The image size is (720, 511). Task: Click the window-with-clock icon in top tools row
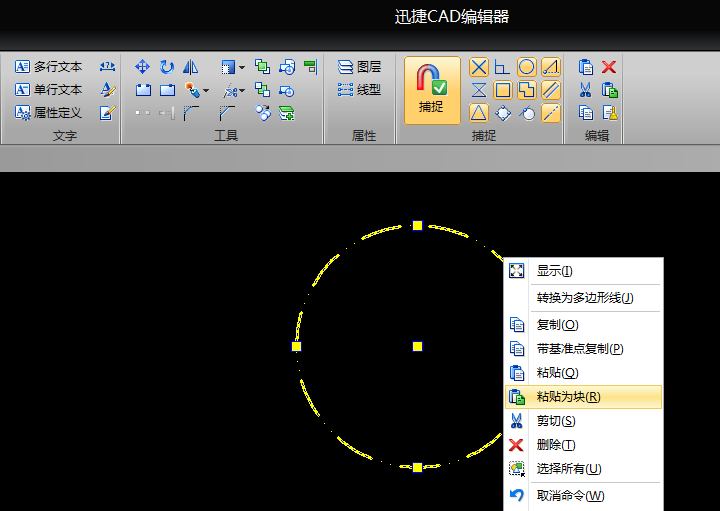coord(287,67)
